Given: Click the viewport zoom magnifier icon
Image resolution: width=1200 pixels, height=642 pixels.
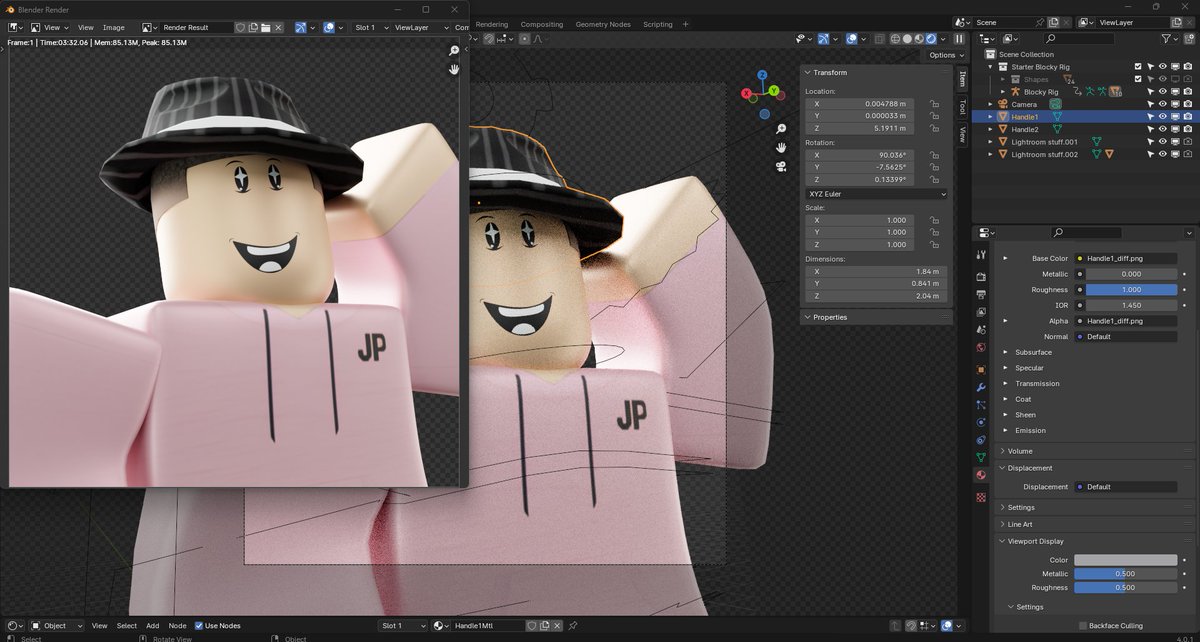Looking at the screenshot, I should [781, 129].
